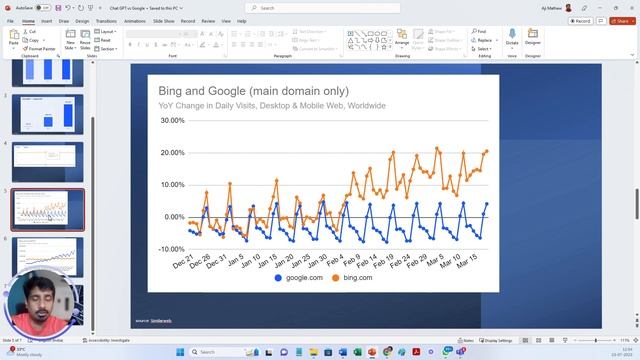Open the Select dropdown
Screen dimensions: 640x360
[481, 49]
